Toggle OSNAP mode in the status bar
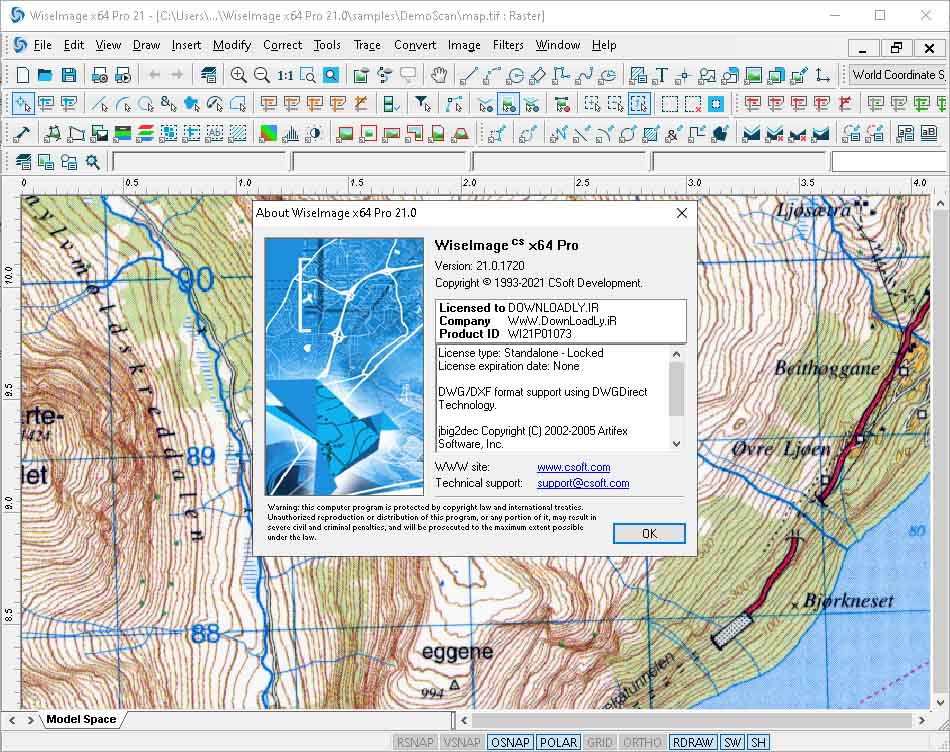 [510, 742]
